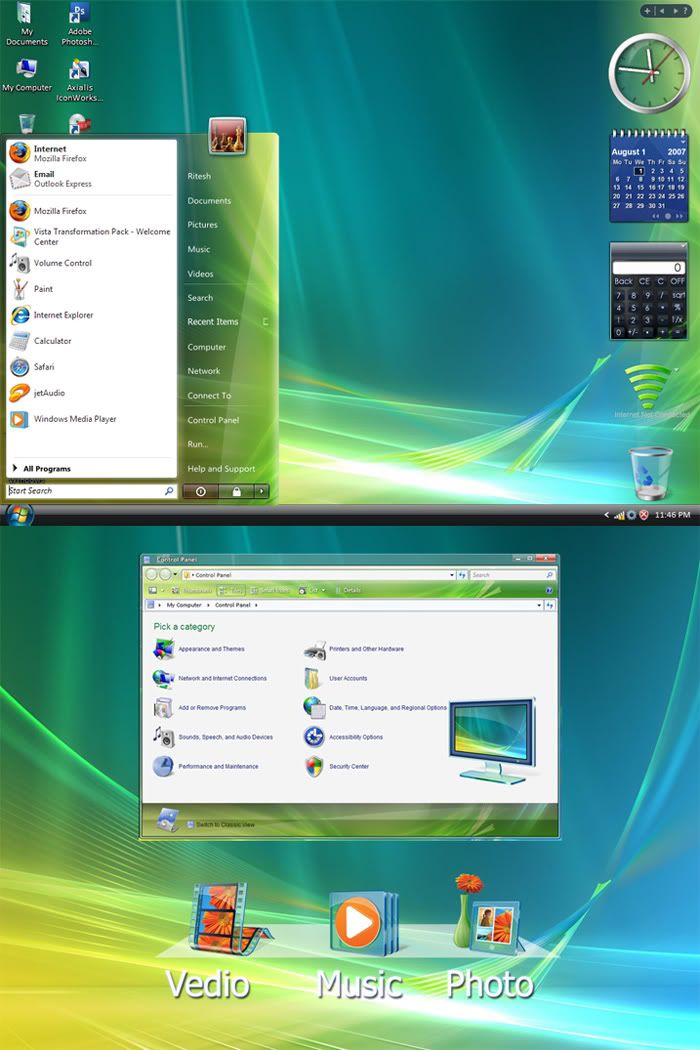Screen dimensions: 700x1050
Task: Open Sounds, Speech, and Audio Devices
Action: point(213,737)
